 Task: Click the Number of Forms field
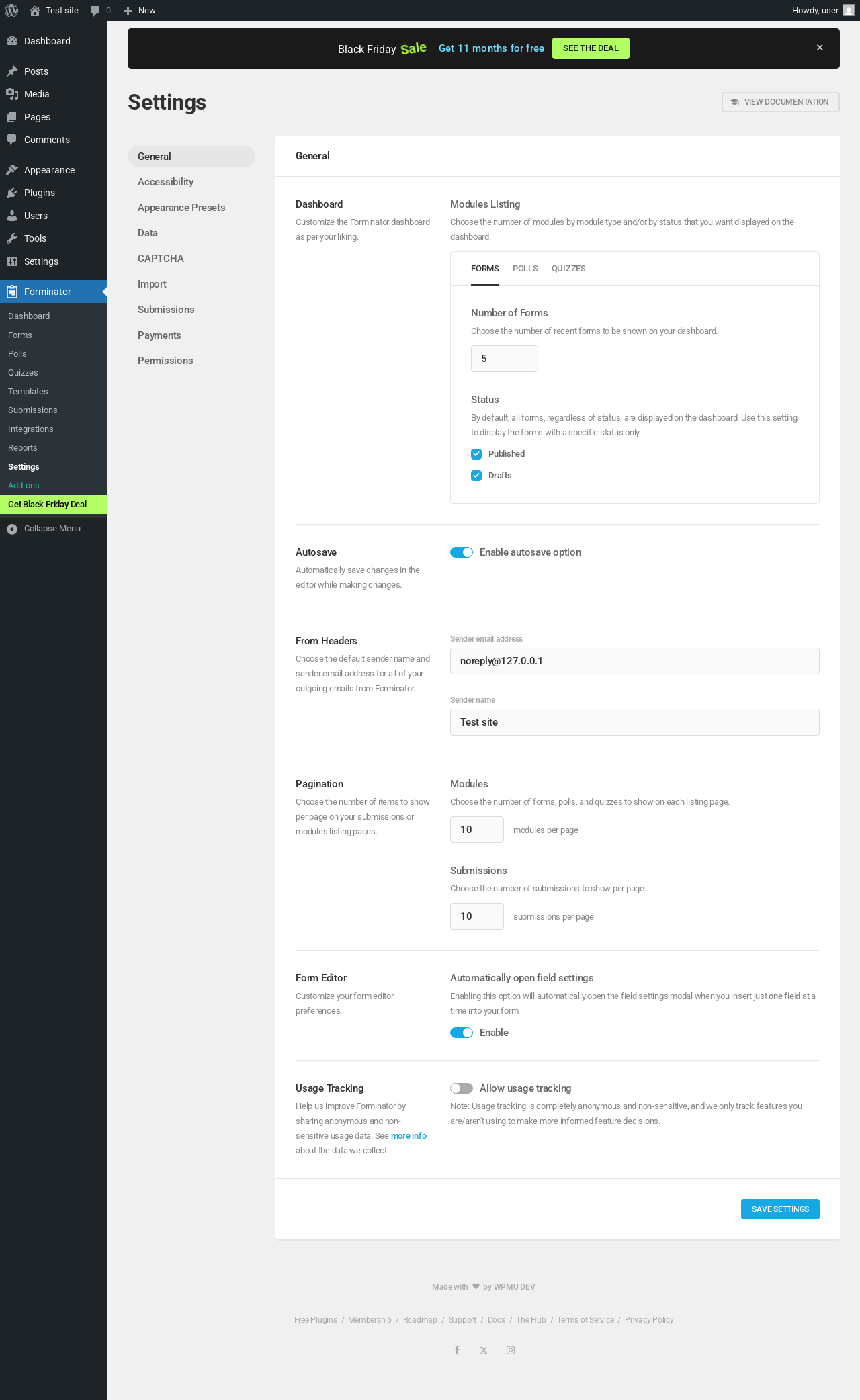point(505,359)
